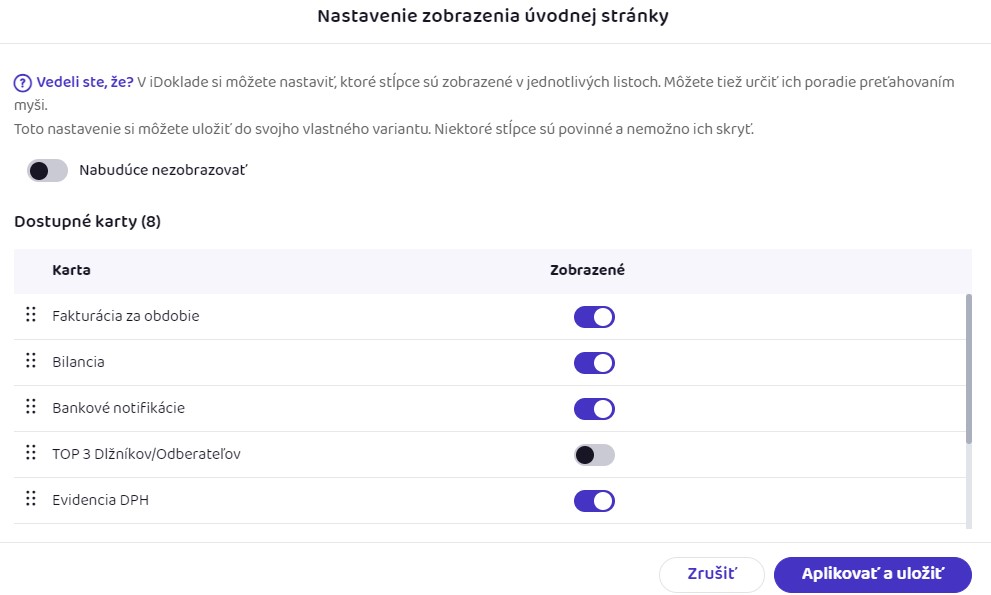Image resolution: width=991 pixels, height=595 pixels.
Task: Click the drag handle beside Bilancia
Action: (30, 362)
